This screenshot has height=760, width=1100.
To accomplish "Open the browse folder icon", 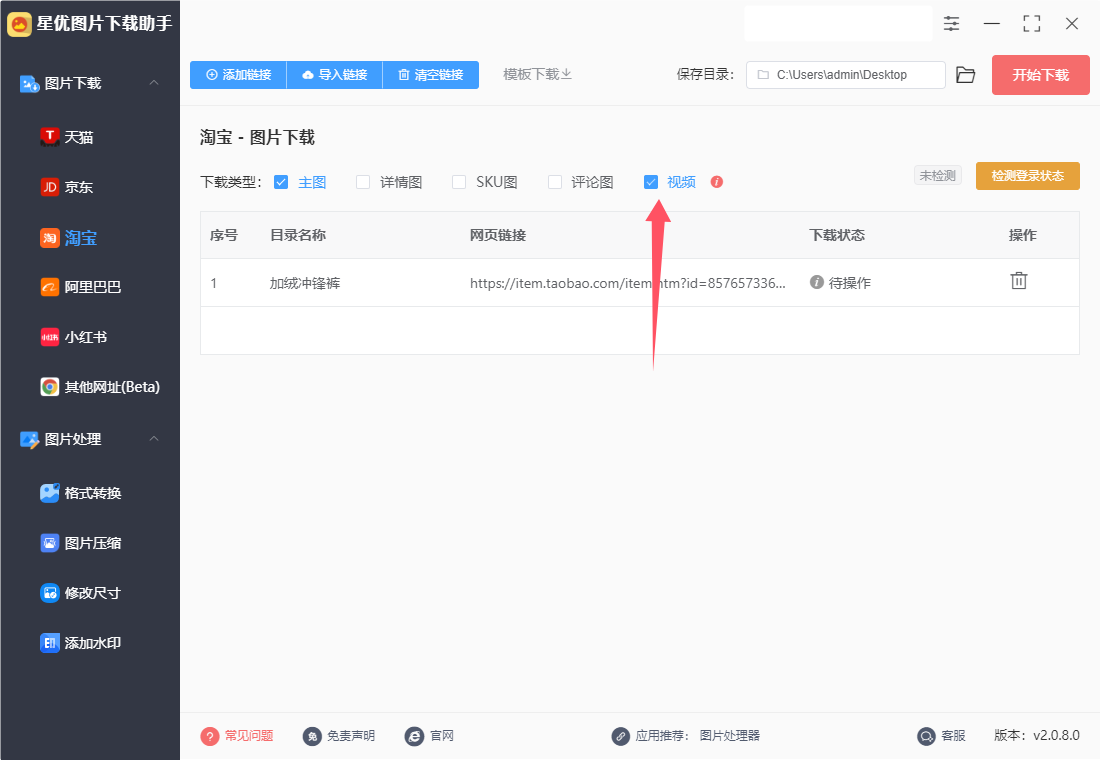I will tap(965, 75).
